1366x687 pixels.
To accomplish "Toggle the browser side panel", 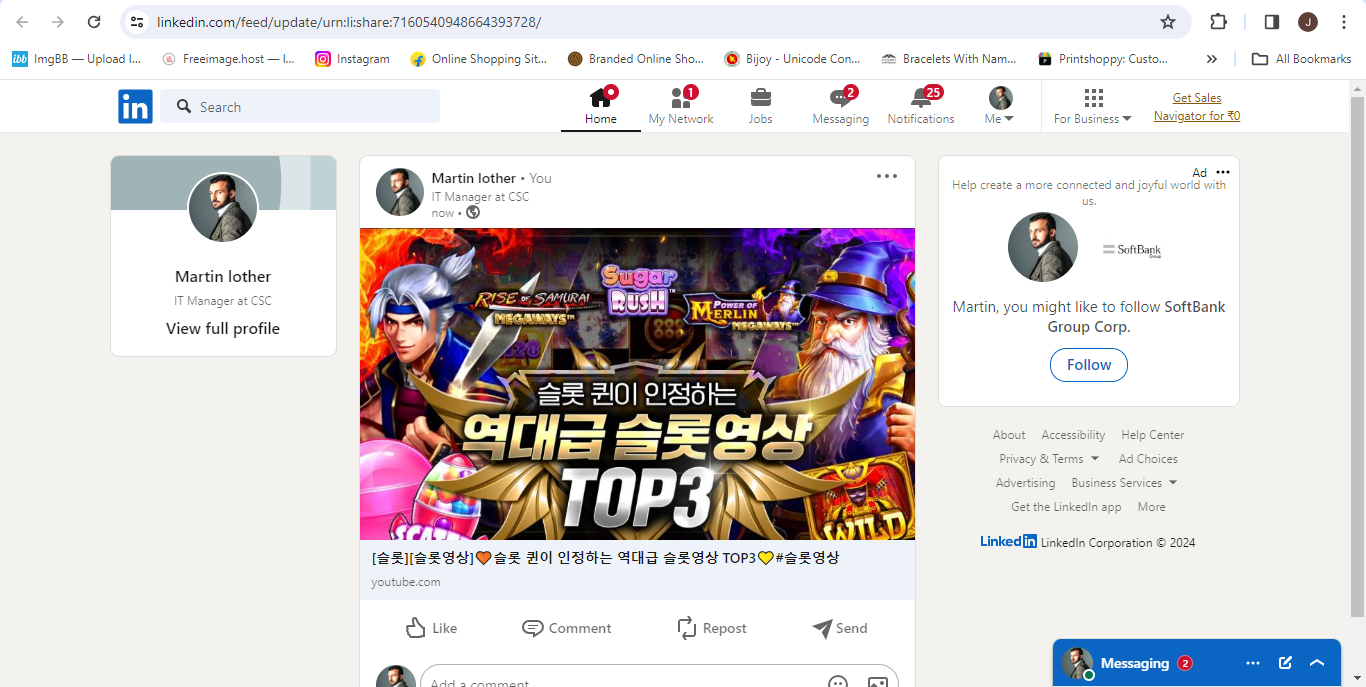I will pyautogui.click(x=1272, y=22).
